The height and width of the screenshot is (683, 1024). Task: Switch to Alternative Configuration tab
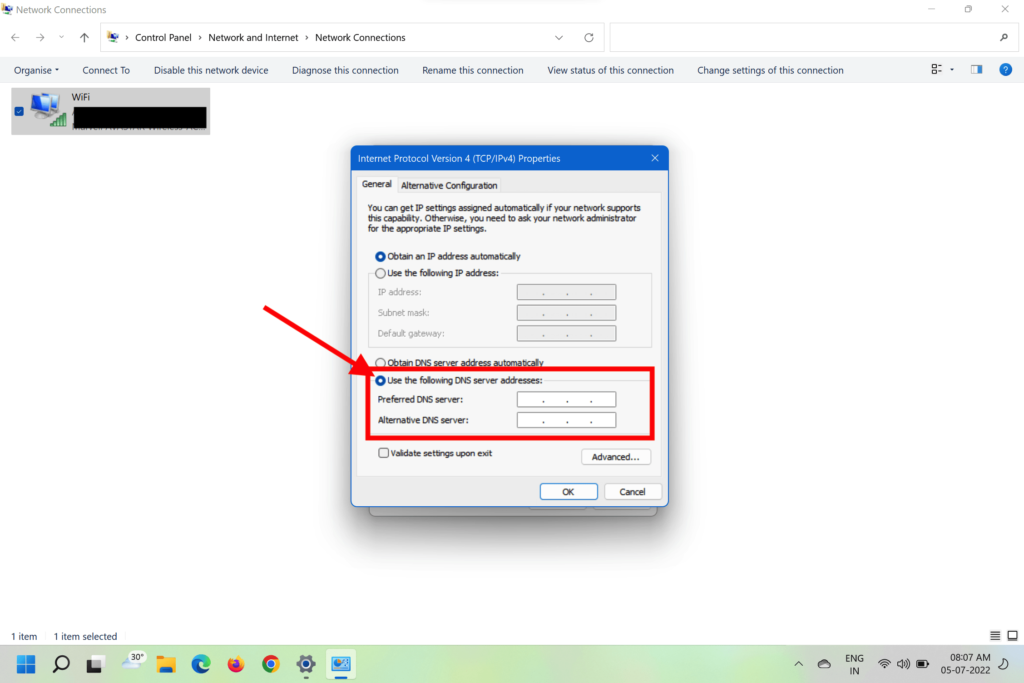coord(449,185)
